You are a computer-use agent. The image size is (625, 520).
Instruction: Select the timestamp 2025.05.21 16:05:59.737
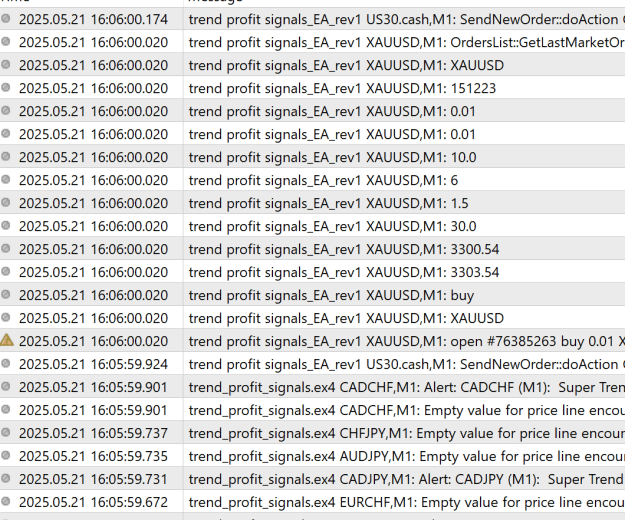tap(93, 434)
